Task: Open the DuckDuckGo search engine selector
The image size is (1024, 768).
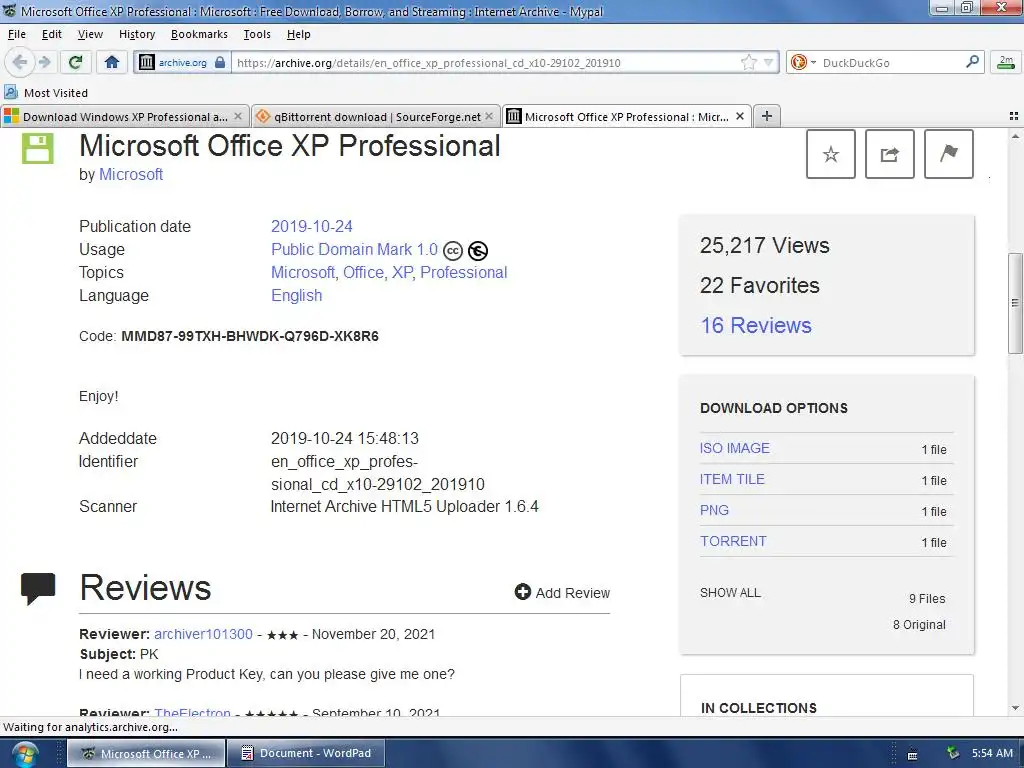Action: (x=803, y=63)
